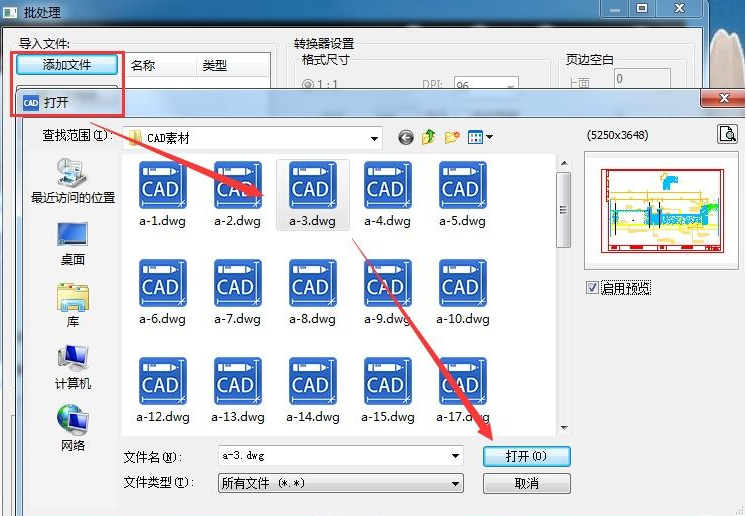
Task: Select the a-5.dwg CAD file icon
Action: [x=463, y=185]
